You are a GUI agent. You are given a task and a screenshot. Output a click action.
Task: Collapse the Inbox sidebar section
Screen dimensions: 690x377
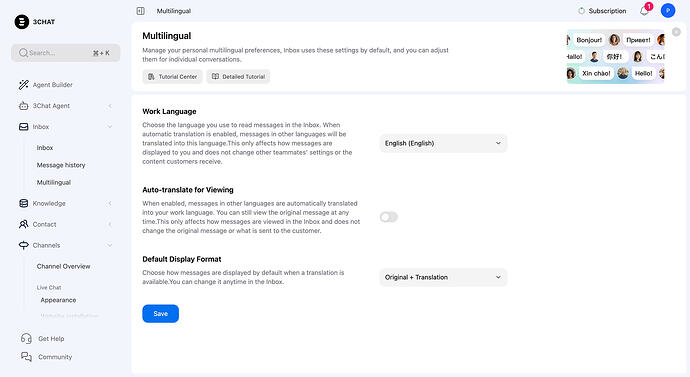110,127
